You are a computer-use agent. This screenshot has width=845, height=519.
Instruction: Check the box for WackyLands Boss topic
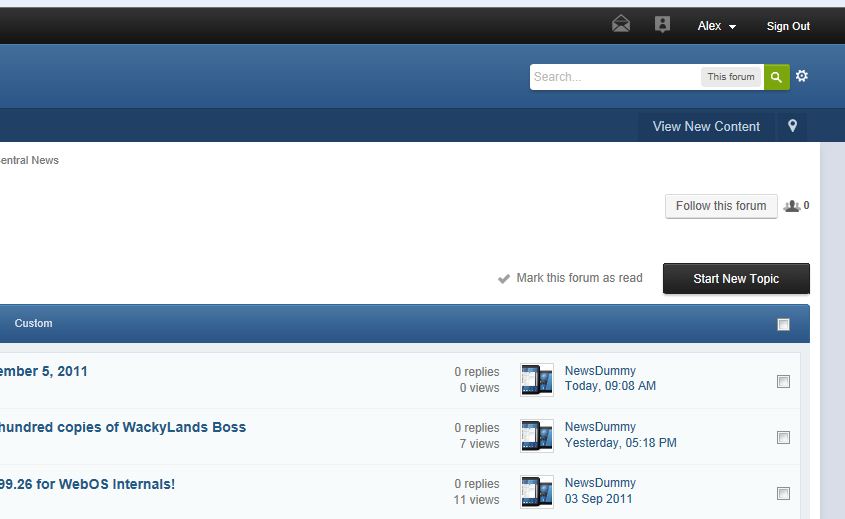(x=784, y=438)
